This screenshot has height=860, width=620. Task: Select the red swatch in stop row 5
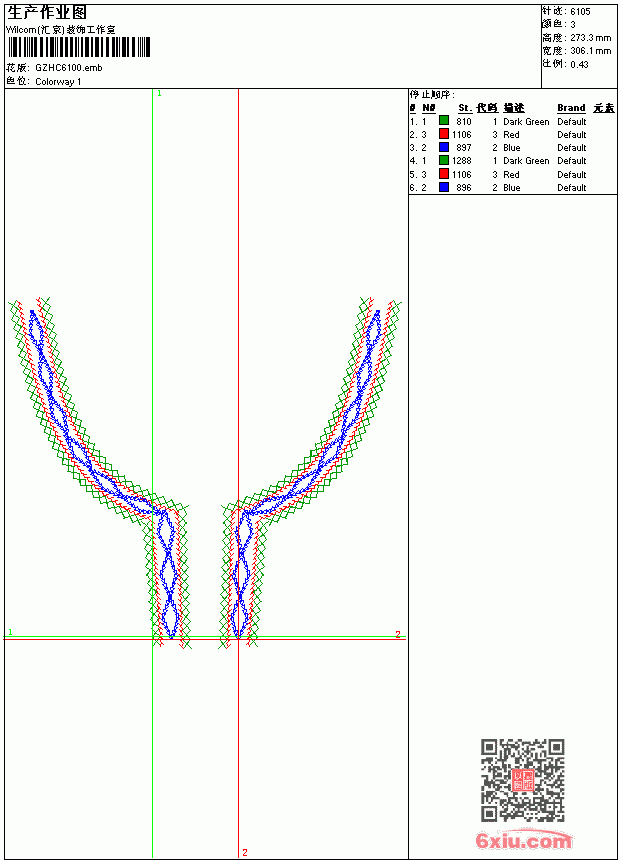[444, 174]
